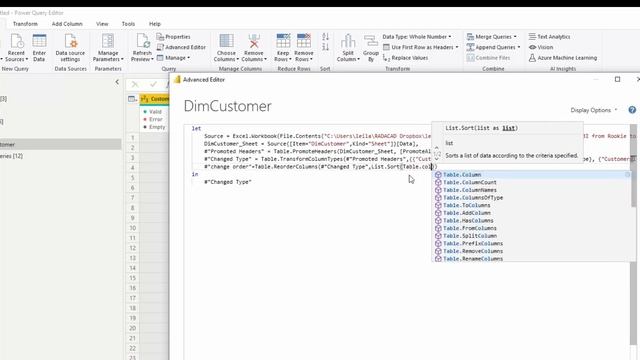The image size is (640, 360).
Task: Open the Help ribbon tab
Action: click(x=155, y=24)
